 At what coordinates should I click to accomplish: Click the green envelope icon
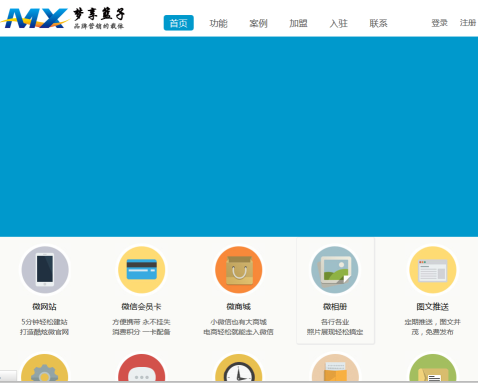click(433, 368)
